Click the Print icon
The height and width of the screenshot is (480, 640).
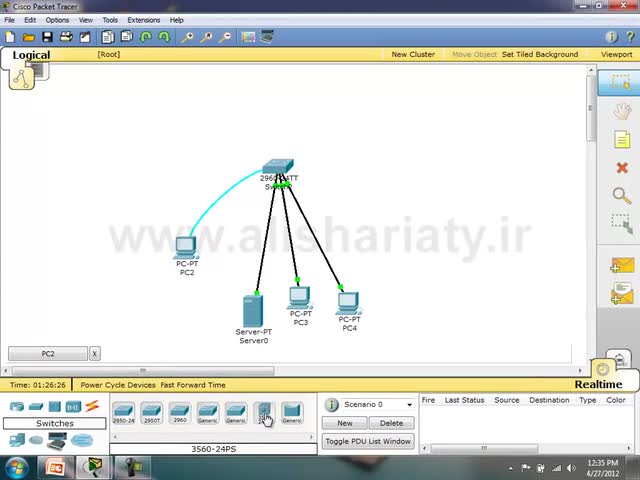pos(66,37)
